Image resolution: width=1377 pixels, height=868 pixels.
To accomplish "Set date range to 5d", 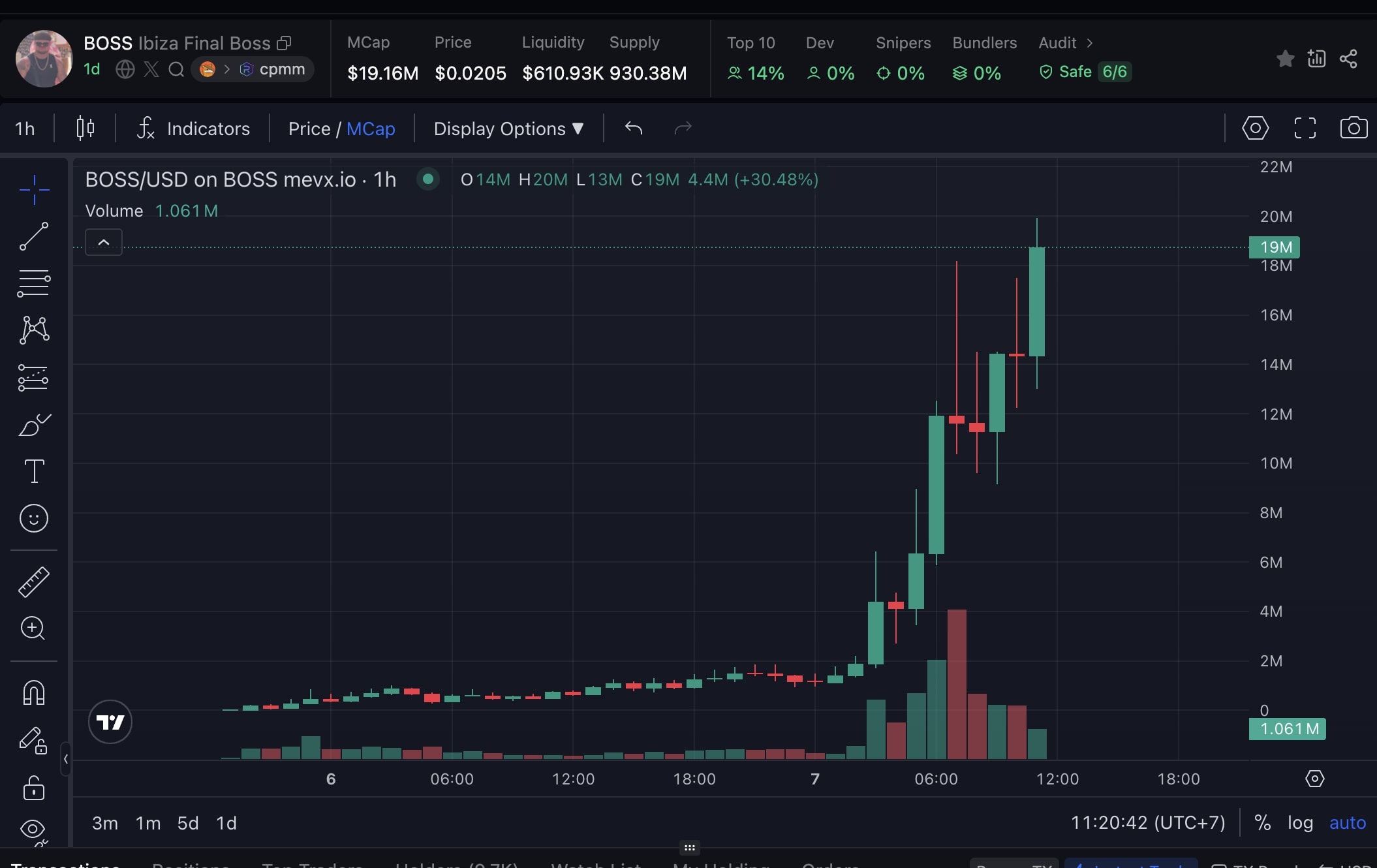I will tap(188, 823).
